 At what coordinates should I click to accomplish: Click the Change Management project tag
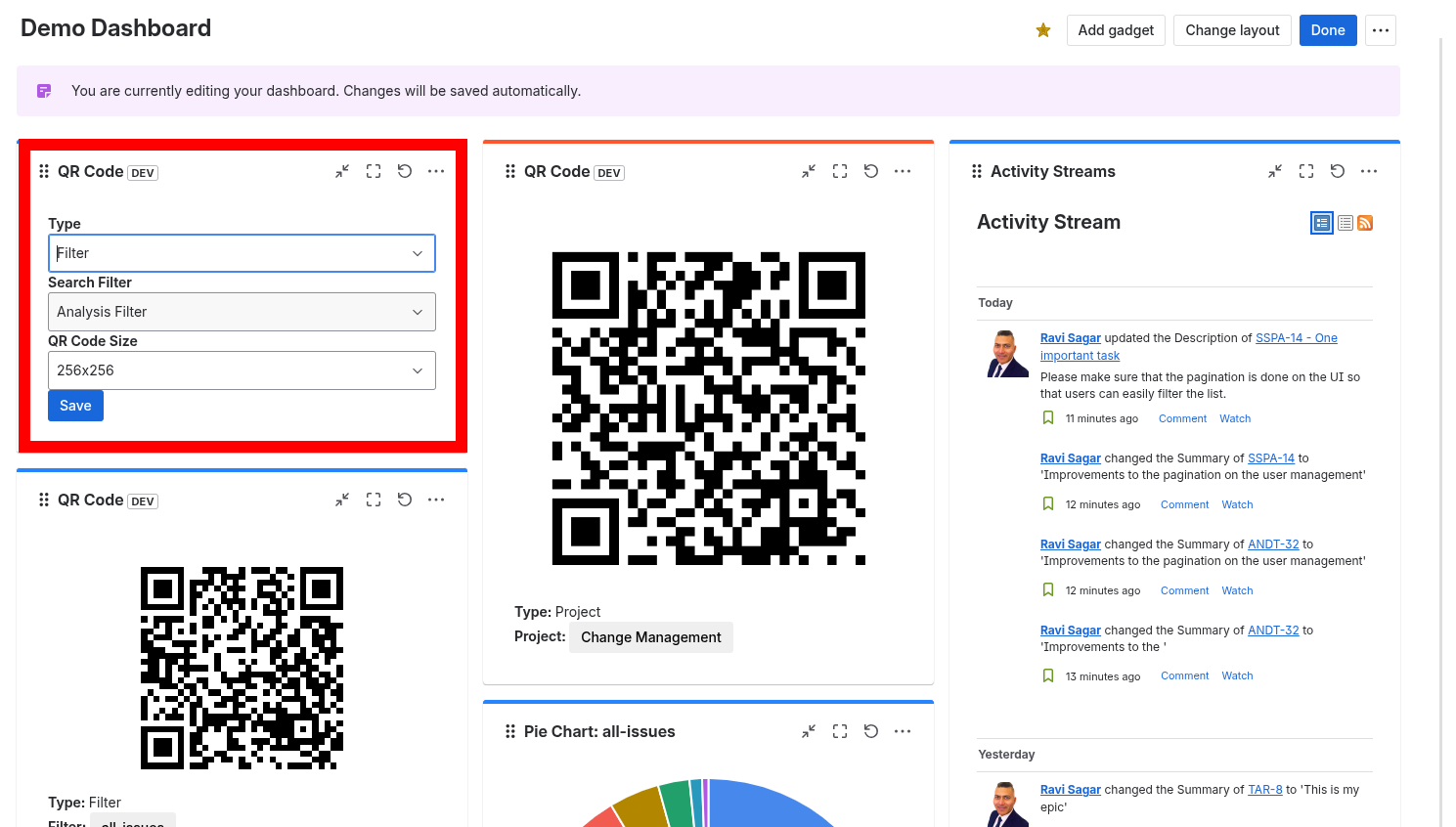(651, 637)
